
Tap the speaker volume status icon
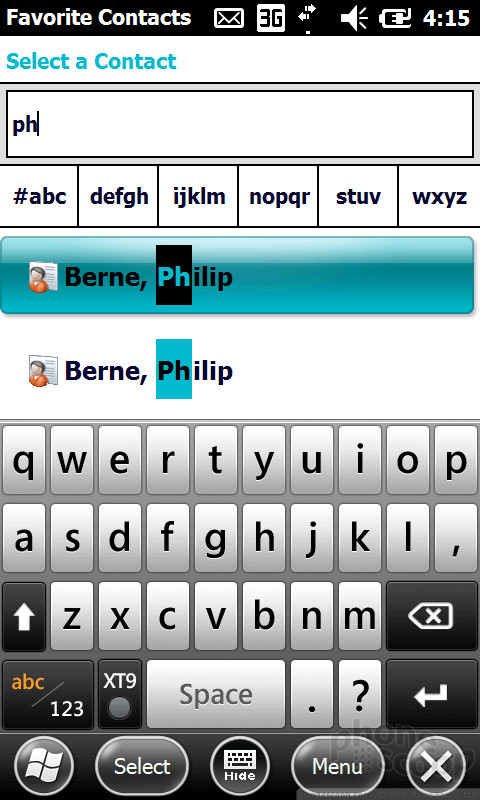(355, 18)
